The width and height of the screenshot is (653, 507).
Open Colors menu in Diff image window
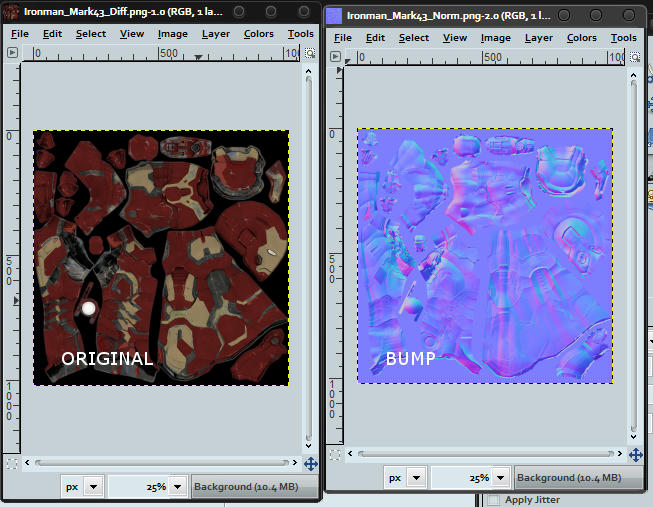click(258, 34)
